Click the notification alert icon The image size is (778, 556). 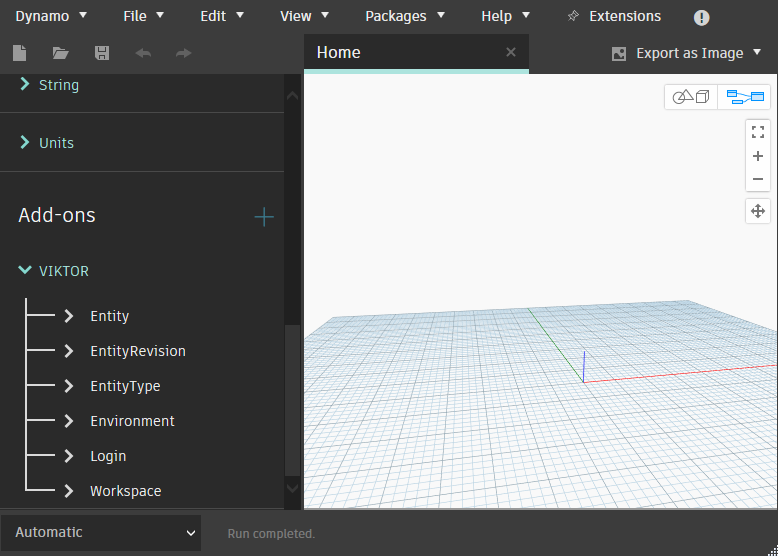[x=702, y=17]
